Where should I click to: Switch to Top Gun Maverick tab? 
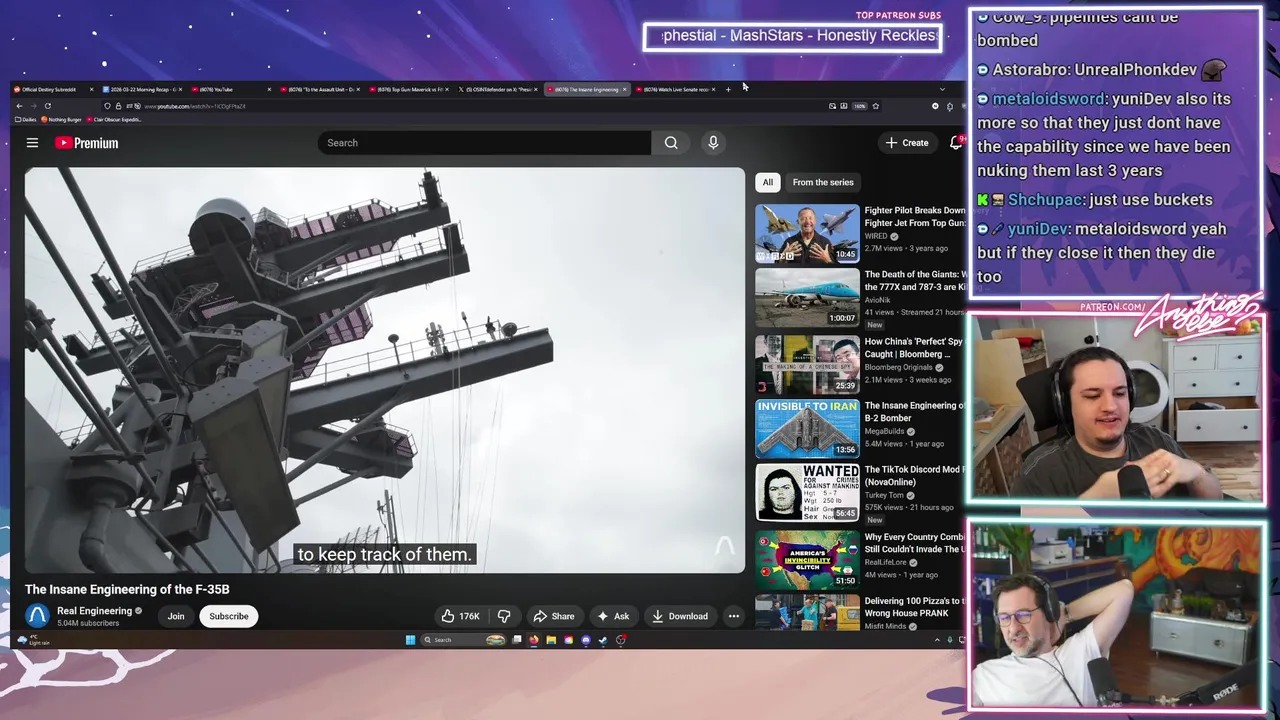409,89
